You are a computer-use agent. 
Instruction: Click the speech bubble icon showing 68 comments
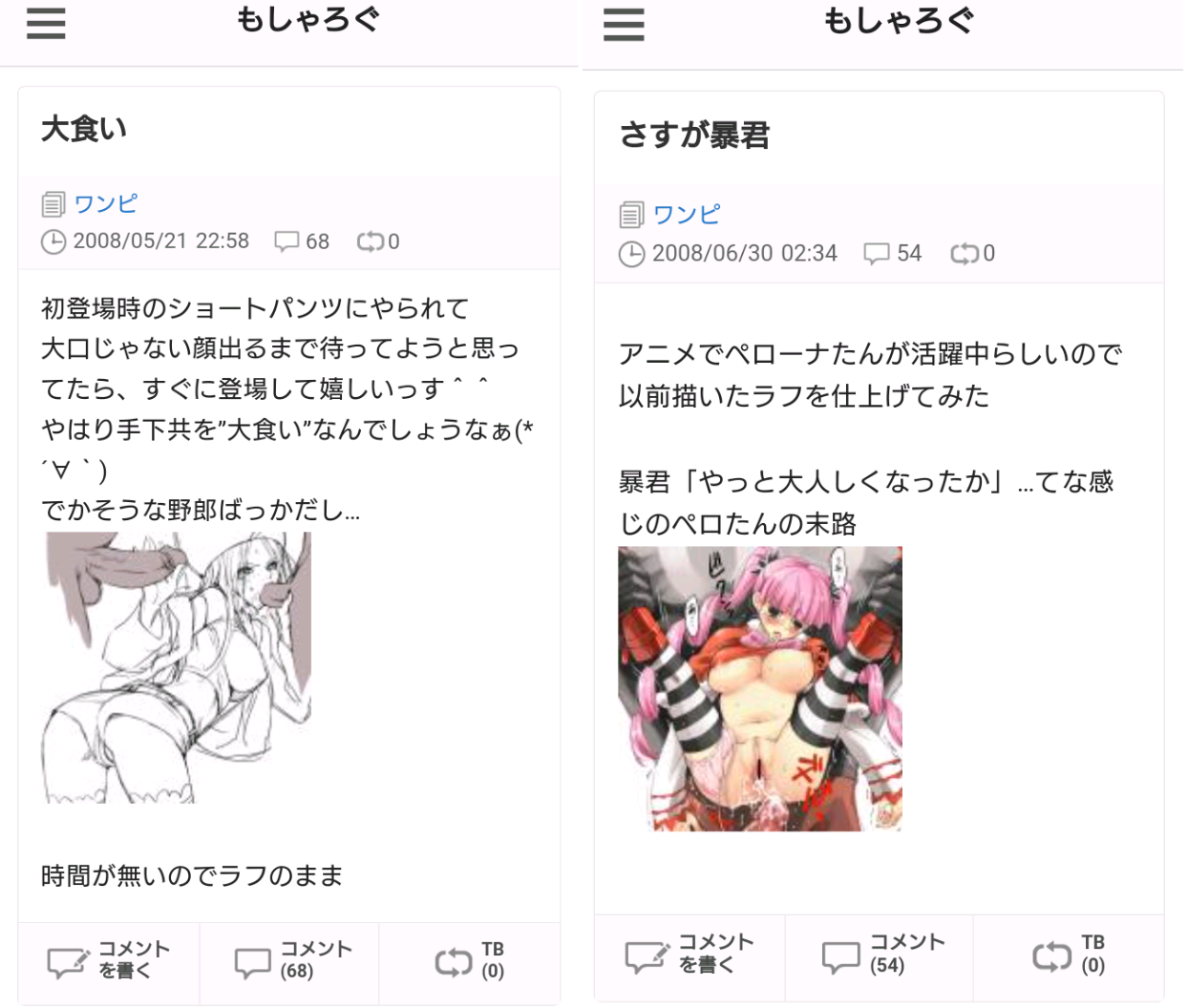286,241
